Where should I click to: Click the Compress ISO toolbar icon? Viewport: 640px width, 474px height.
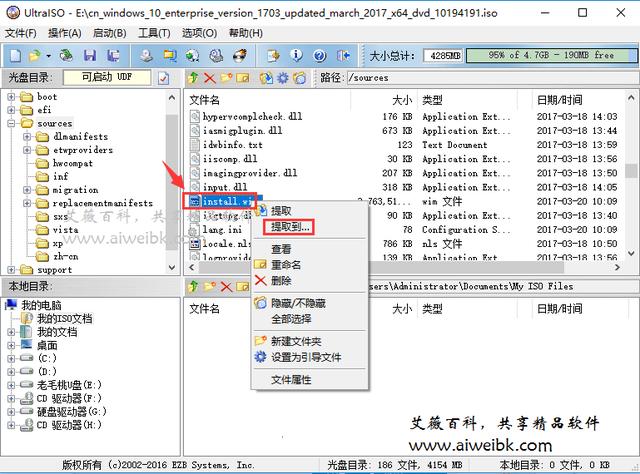pos(169,56)
